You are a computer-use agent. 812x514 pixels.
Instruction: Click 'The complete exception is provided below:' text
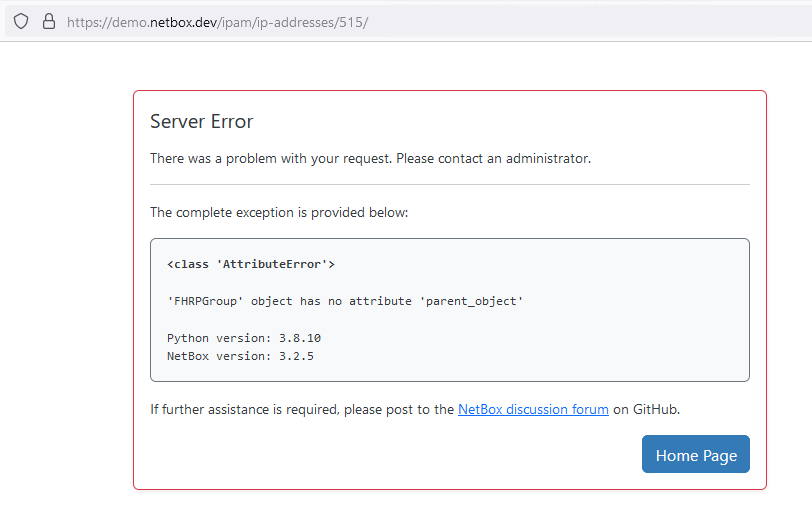[x=279, y=213]
